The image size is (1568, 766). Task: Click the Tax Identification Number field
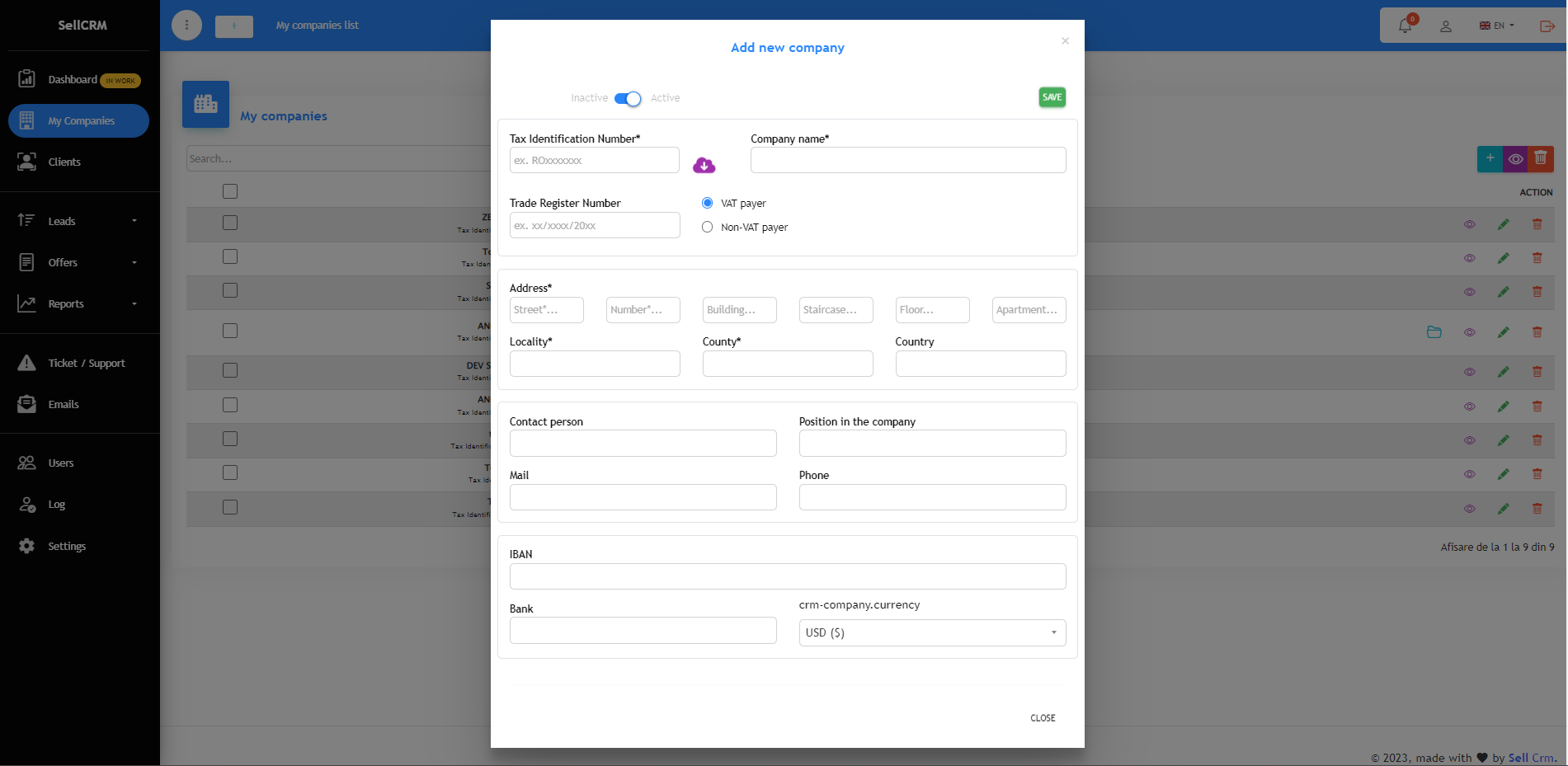point(594,160)
